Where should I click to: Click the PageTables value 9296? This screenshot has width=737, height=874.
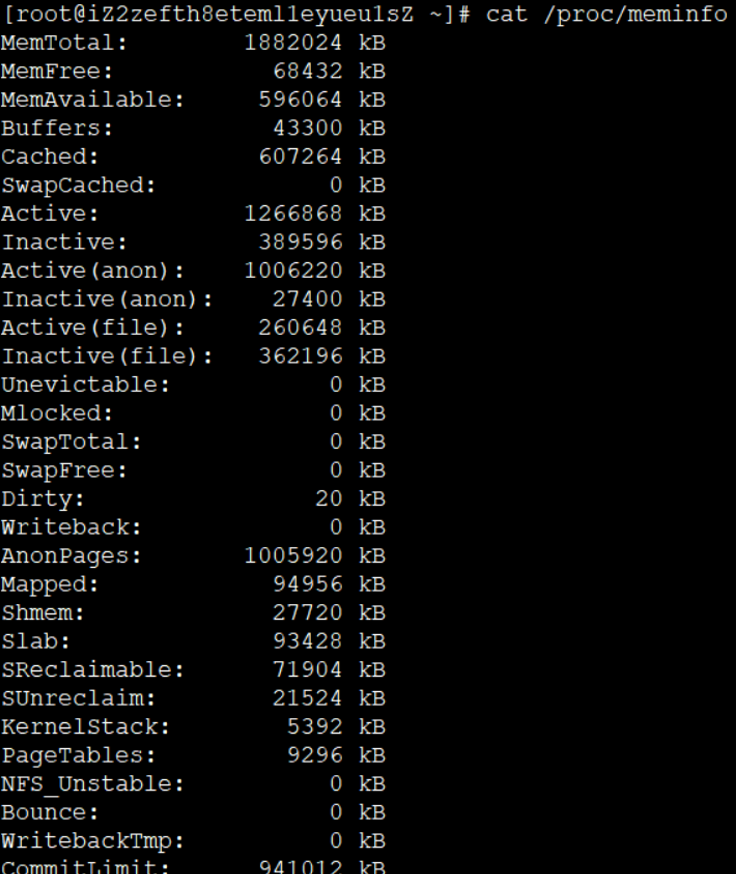315,756
